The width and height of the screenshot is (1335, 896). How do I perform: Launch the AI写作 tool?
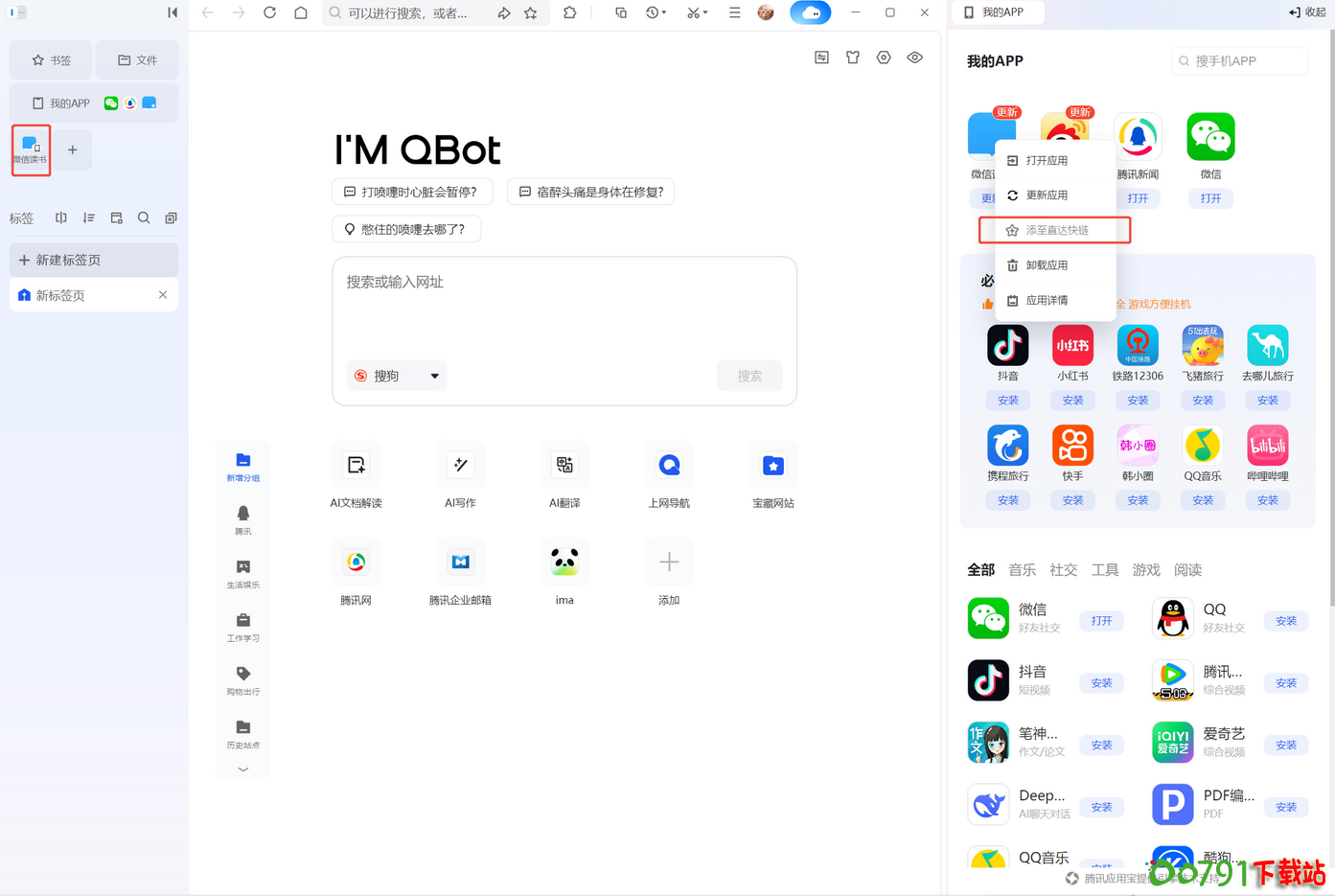point(460,475)
